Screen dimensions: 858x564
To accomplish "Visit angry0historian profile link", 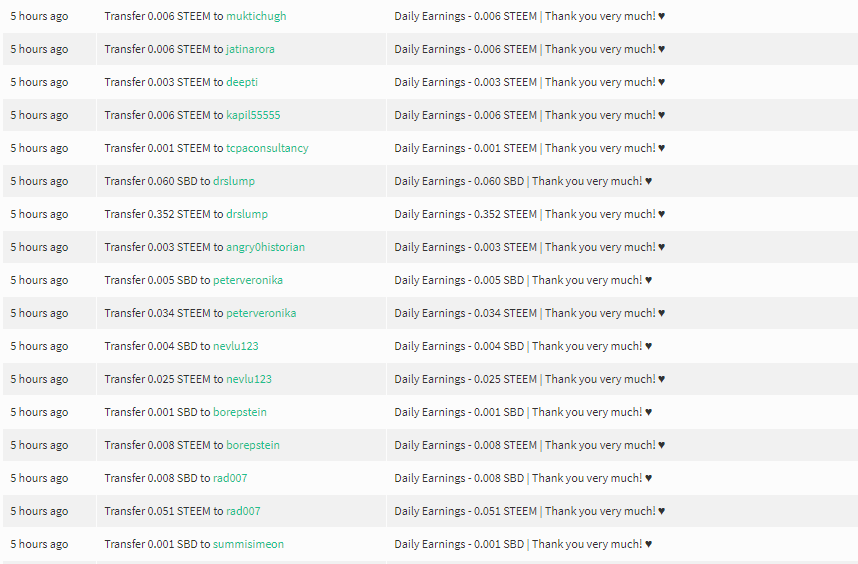I will 265,247.
